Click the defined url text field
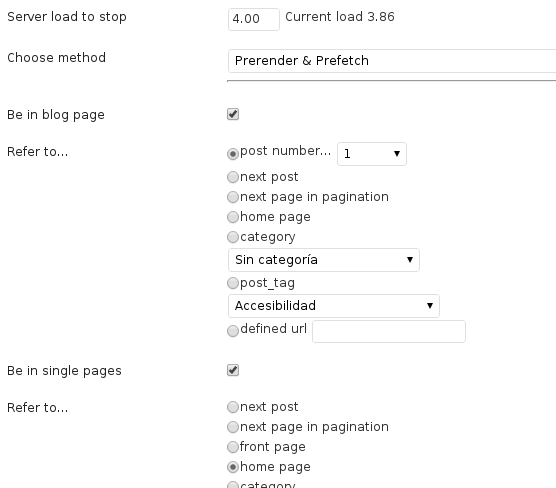 click(389, 332)
